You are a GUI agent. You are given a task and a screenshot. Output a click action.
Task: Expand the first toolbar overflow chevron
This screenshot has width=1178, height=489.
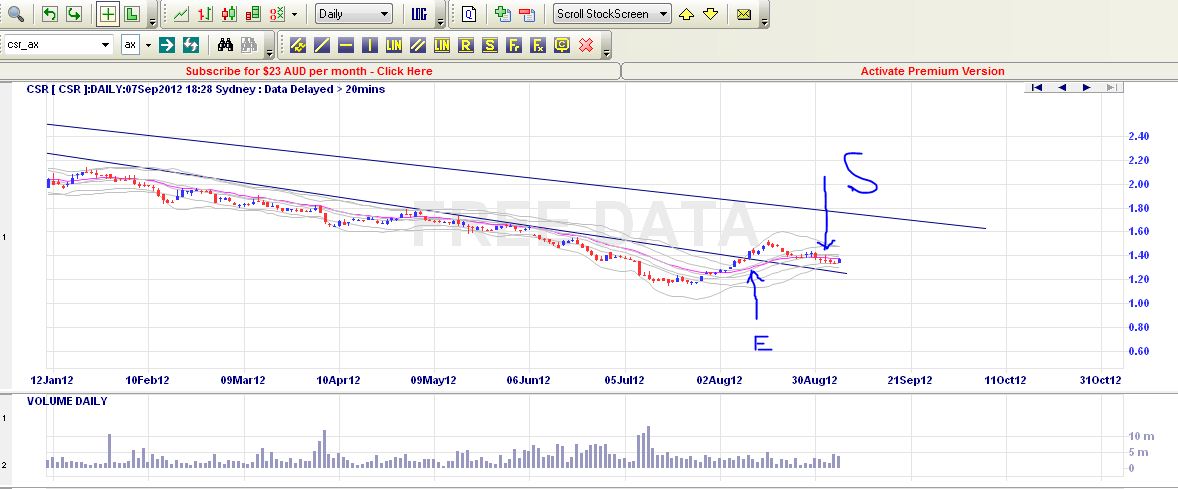pyautogui.click(x=153, y=20)
